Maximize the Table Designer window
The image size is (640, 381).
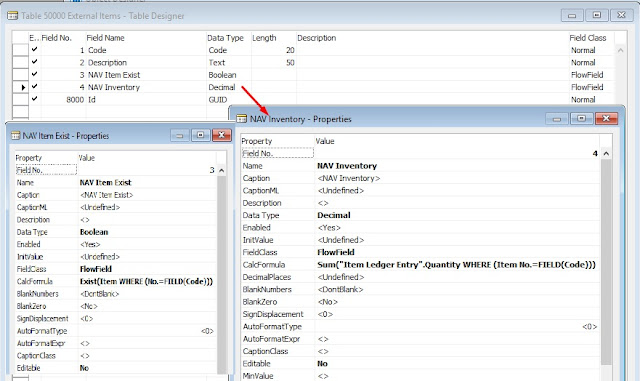pos(597,16)
